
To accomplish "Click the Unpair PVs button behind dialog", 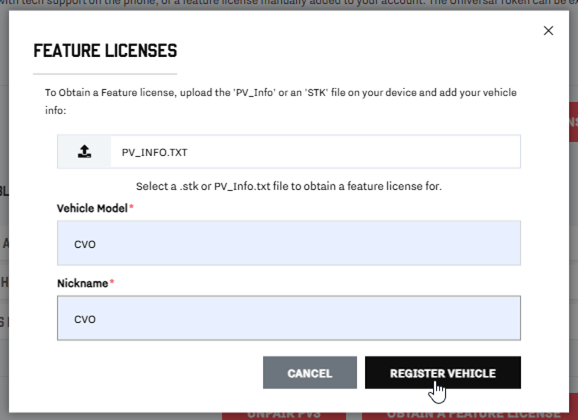I will 284,416.
